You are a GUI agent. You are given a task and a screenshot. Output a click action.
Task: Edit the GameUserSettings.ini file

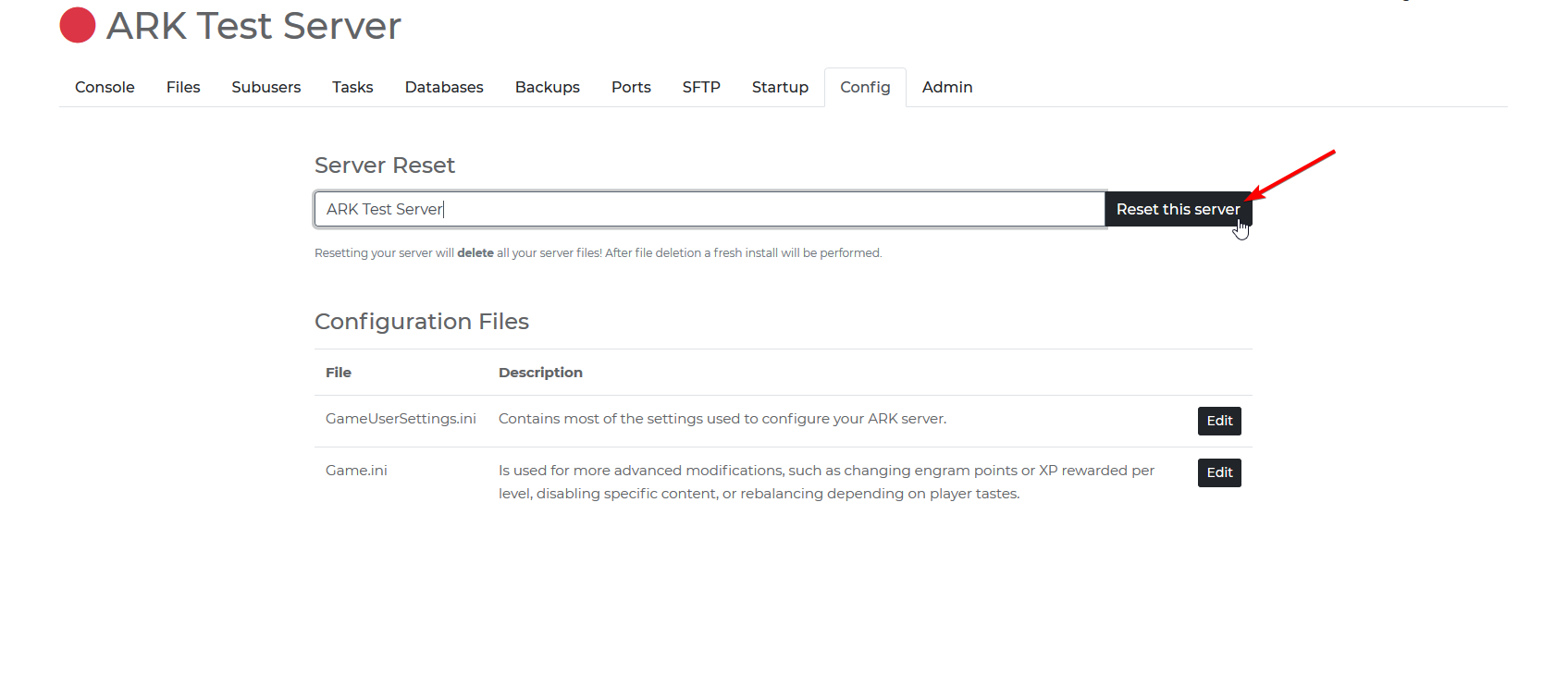click(x=1219, y=421)
